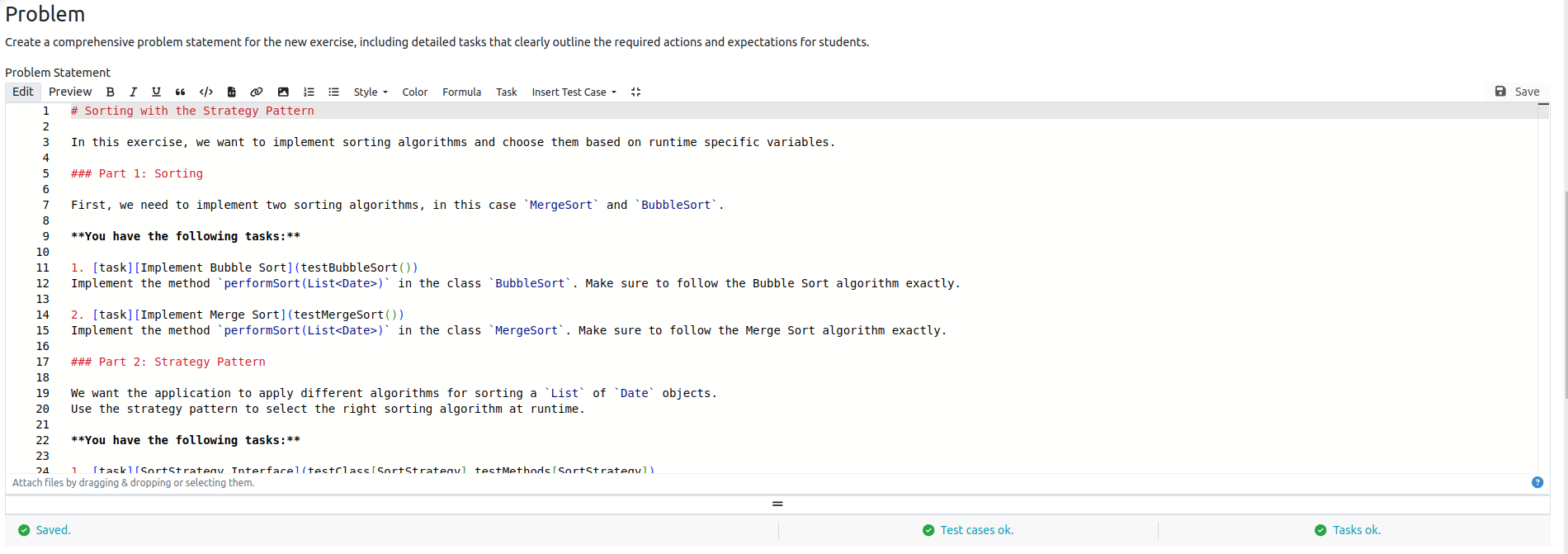Click the underline formatting icon
The image size is (1568, 554).
(x=156, y=92)
